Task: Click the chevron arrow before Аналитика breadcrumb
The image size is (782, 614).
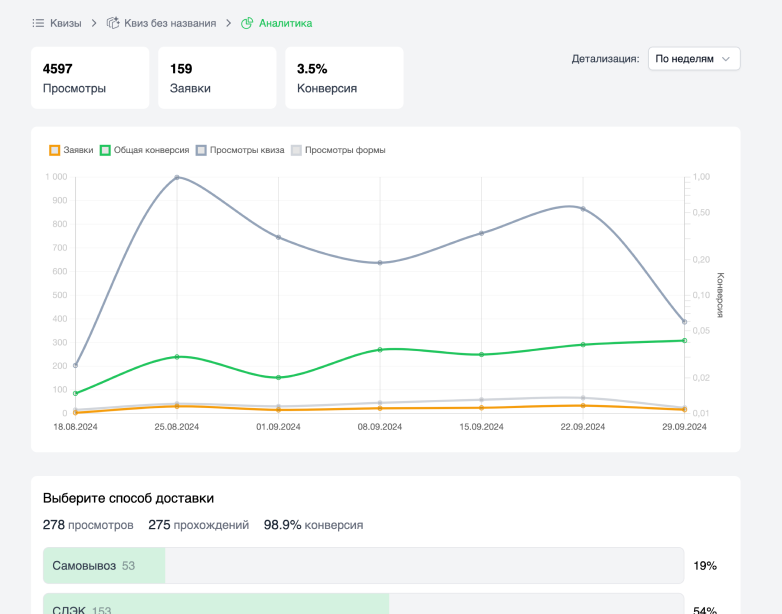Action: (228, 23)
